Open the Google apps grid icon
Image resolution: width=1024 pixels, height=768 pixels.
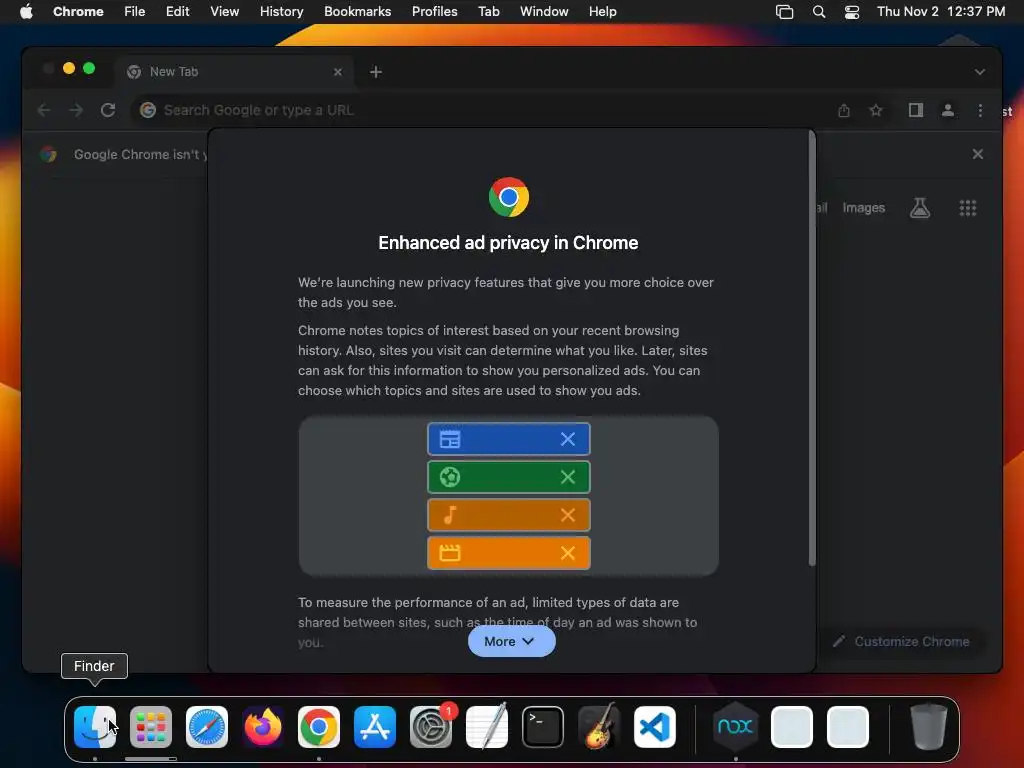967,208
